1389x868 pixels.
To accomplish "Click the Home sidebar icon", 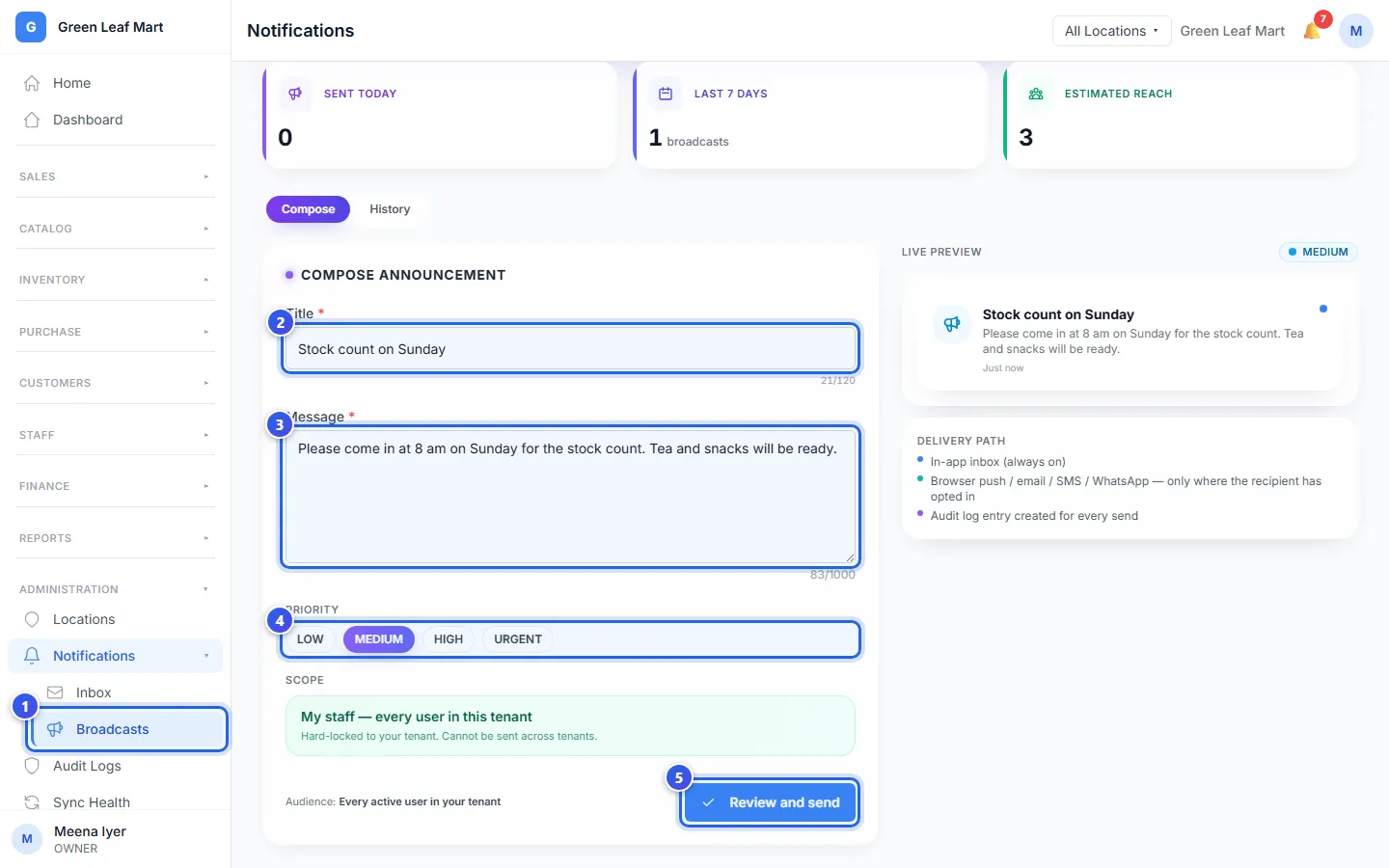I will tap(32, 83).
